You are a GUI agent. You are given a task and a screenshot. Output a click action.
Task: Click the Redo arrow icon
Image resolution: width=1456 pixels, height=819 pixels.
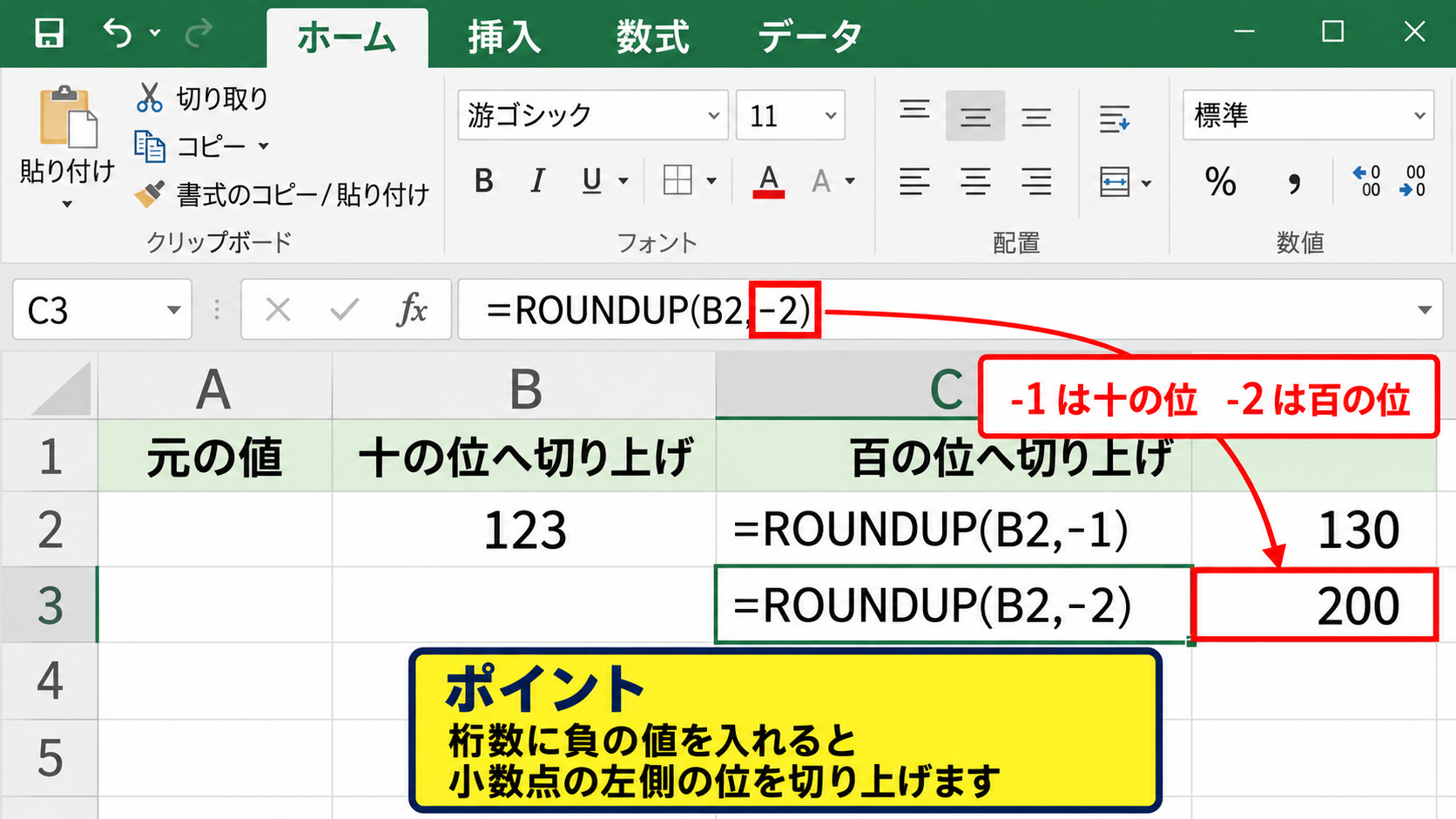[x=199, y=33]
